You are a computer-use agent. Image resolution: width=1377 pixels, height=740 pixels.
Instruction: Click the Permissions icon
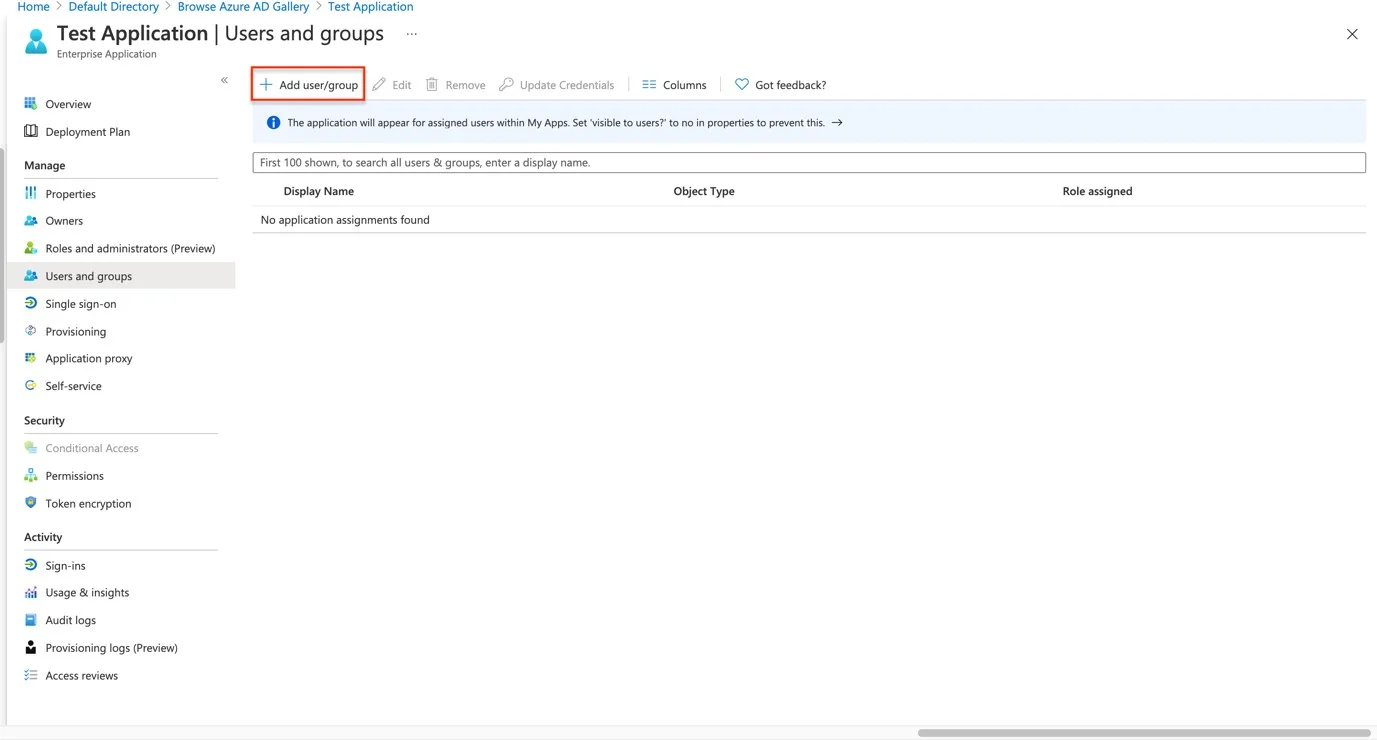point(31,475)
